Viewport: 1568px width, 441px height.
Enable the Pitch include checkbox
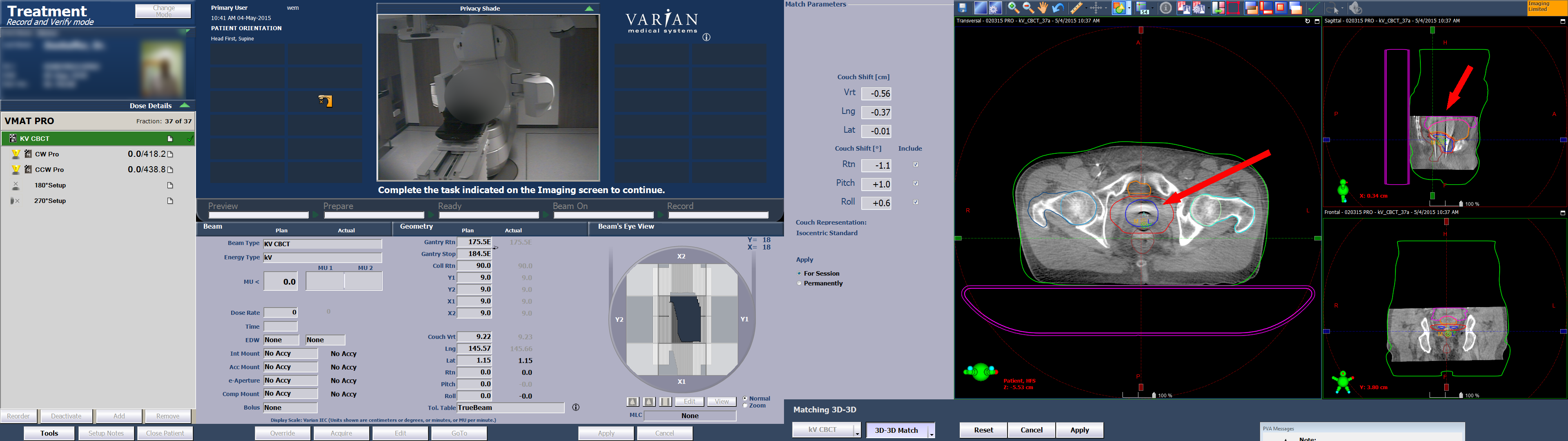click(x=915, y=183)
